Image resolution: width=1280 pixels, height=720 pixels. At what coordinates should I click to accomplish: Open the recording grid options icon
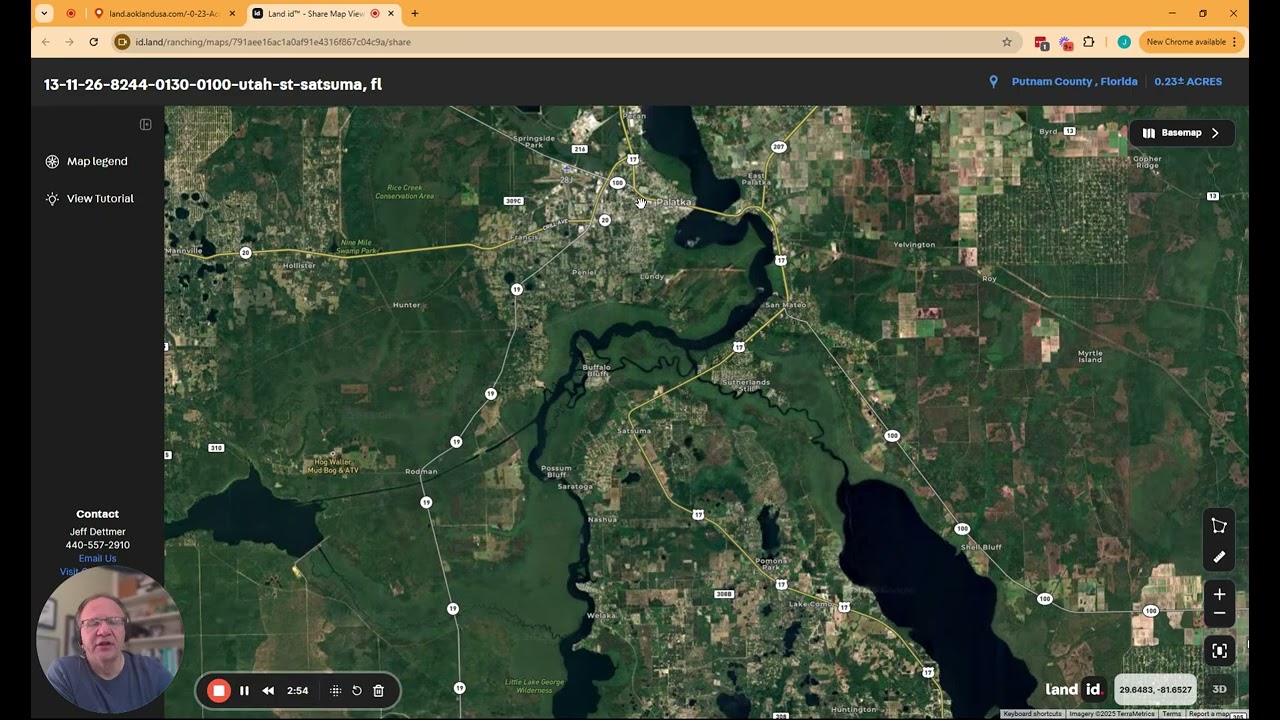(x=335, y=691)
